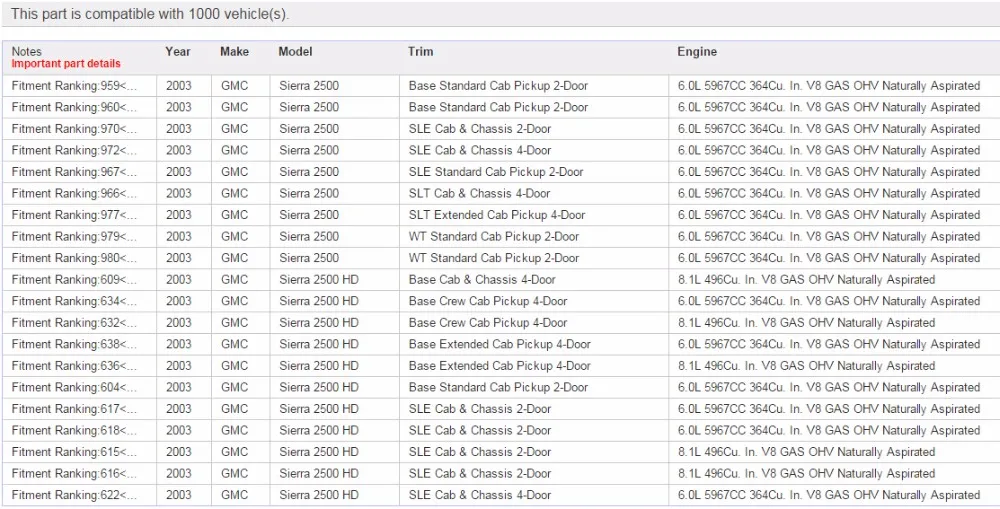Select the 'Fitment Ranking:972' notes cell
1000x509 pixels.
(x=80, y=151)
